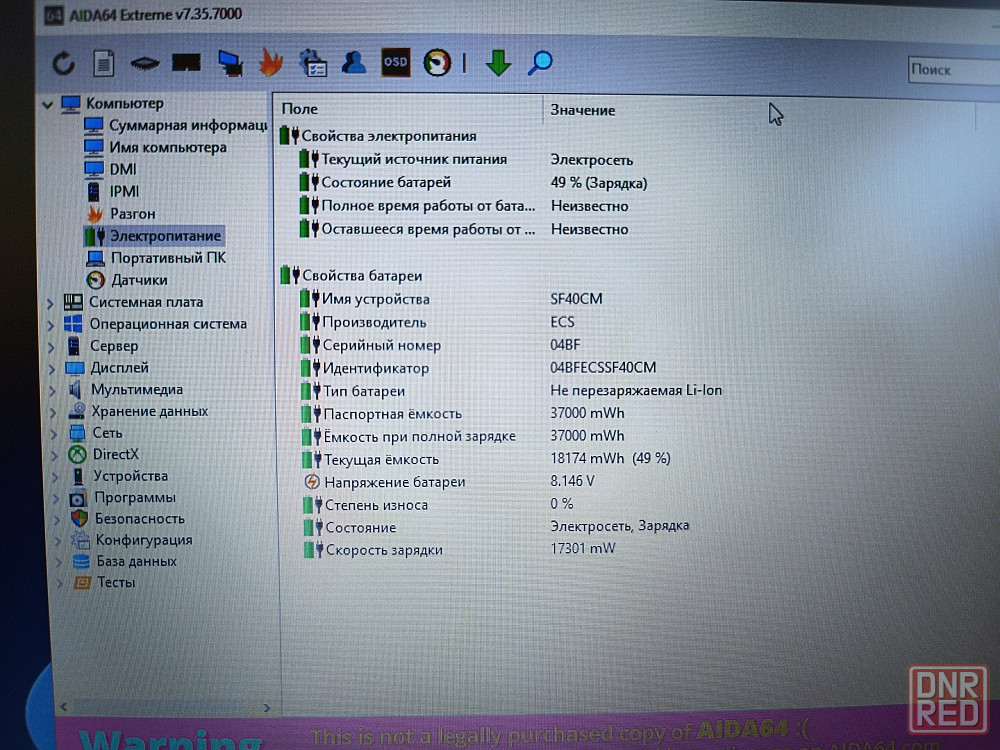Select Портативный ПК tree item
This screenshot has height=750, width=1000.
[167, 258]
